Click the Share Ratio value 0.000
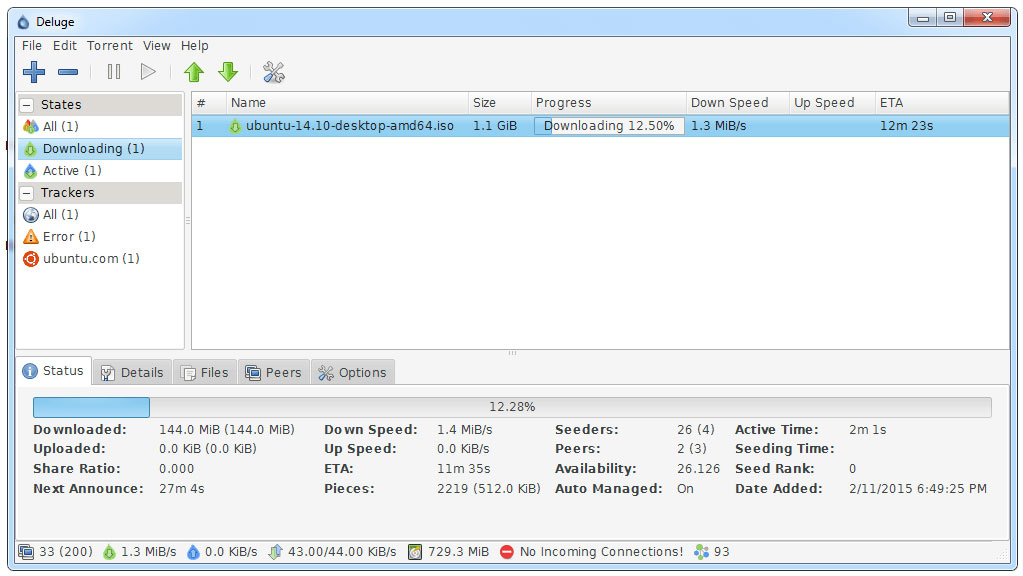The width and height of the screenshot is (1023, 576). [x=177, y=469]
